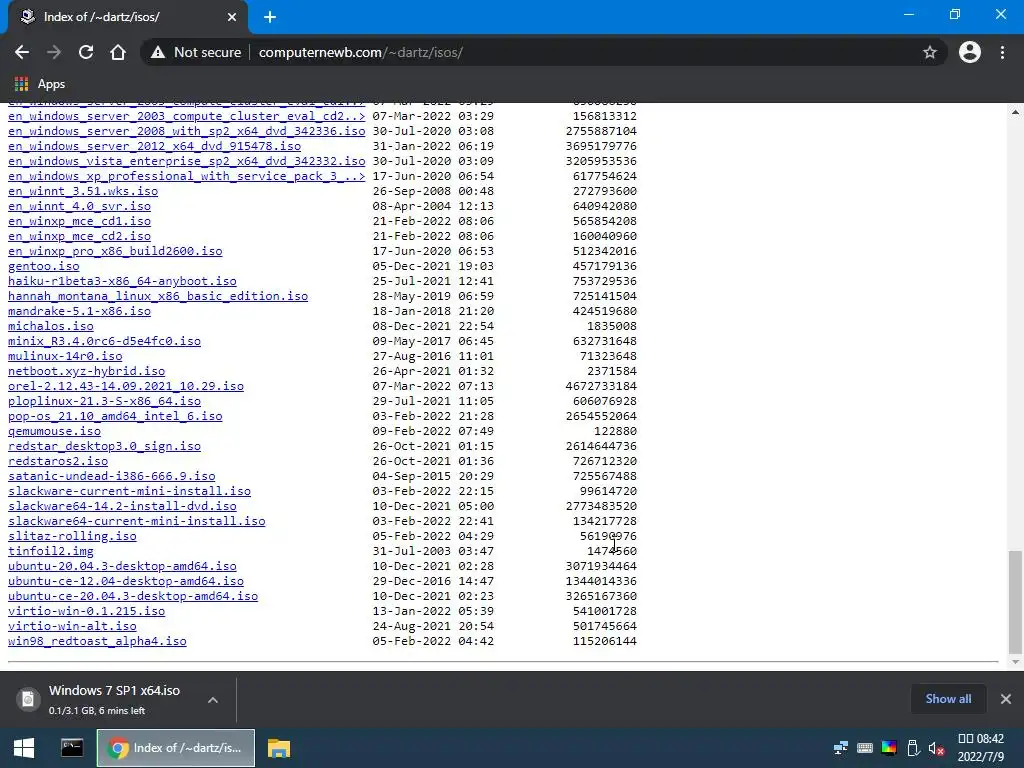Open slackware64-14.2-install-dvd.iso link
The height and width of the screenshot is (768, 1024).
(x=122, y=506)
